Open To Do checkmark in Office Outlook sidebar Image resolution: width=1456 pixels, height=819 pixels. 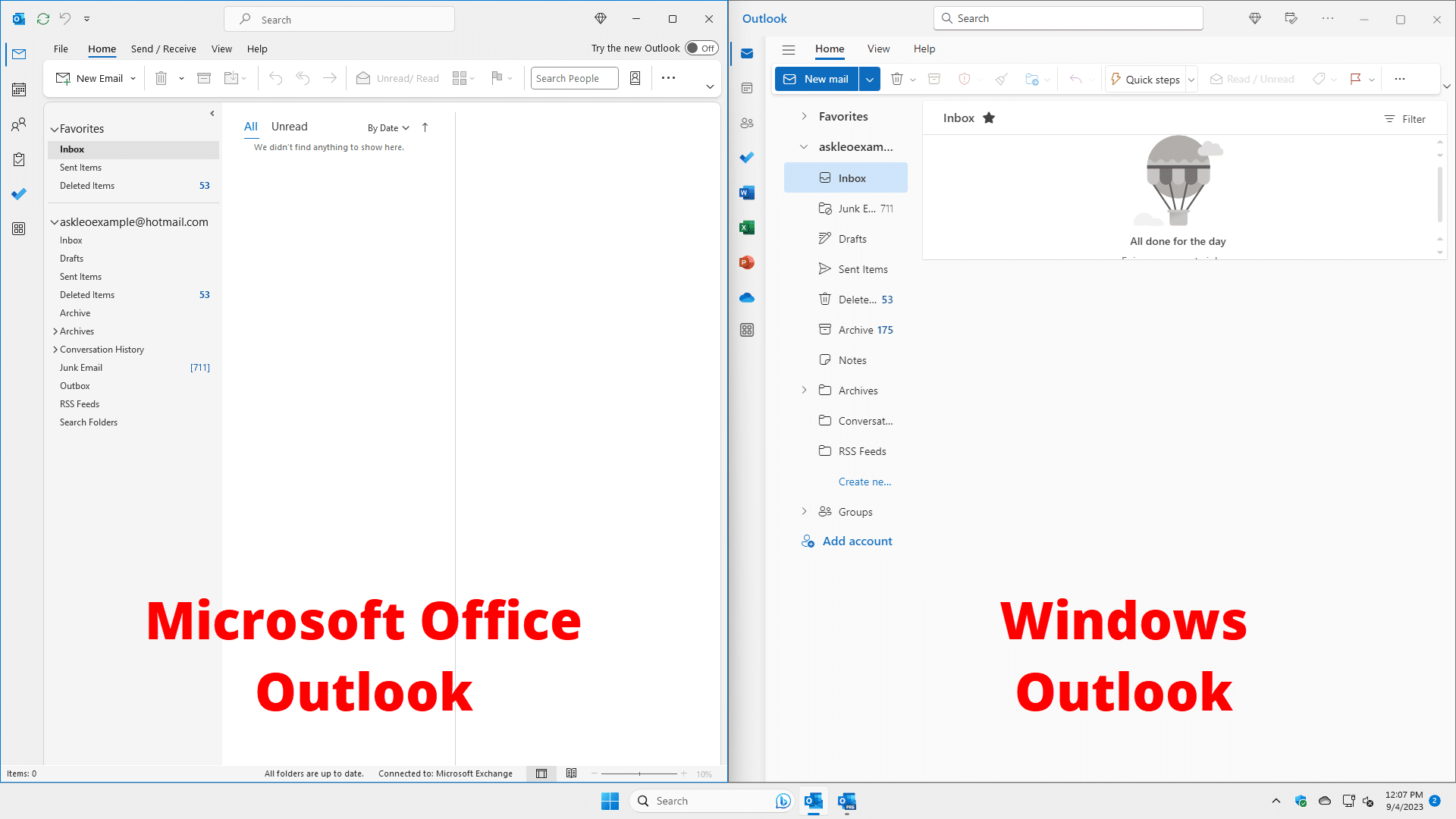pyautogui.click(x=19, y=194)
